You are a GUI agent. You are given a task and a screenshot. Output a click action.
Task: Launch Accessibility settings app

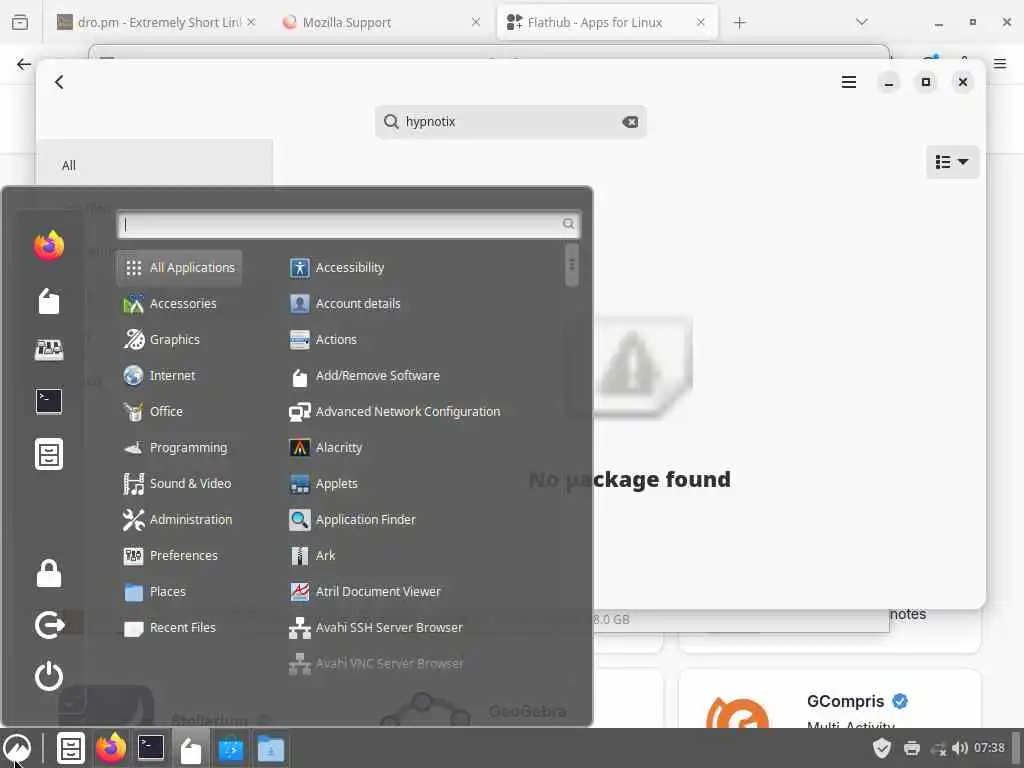(337, 268)
